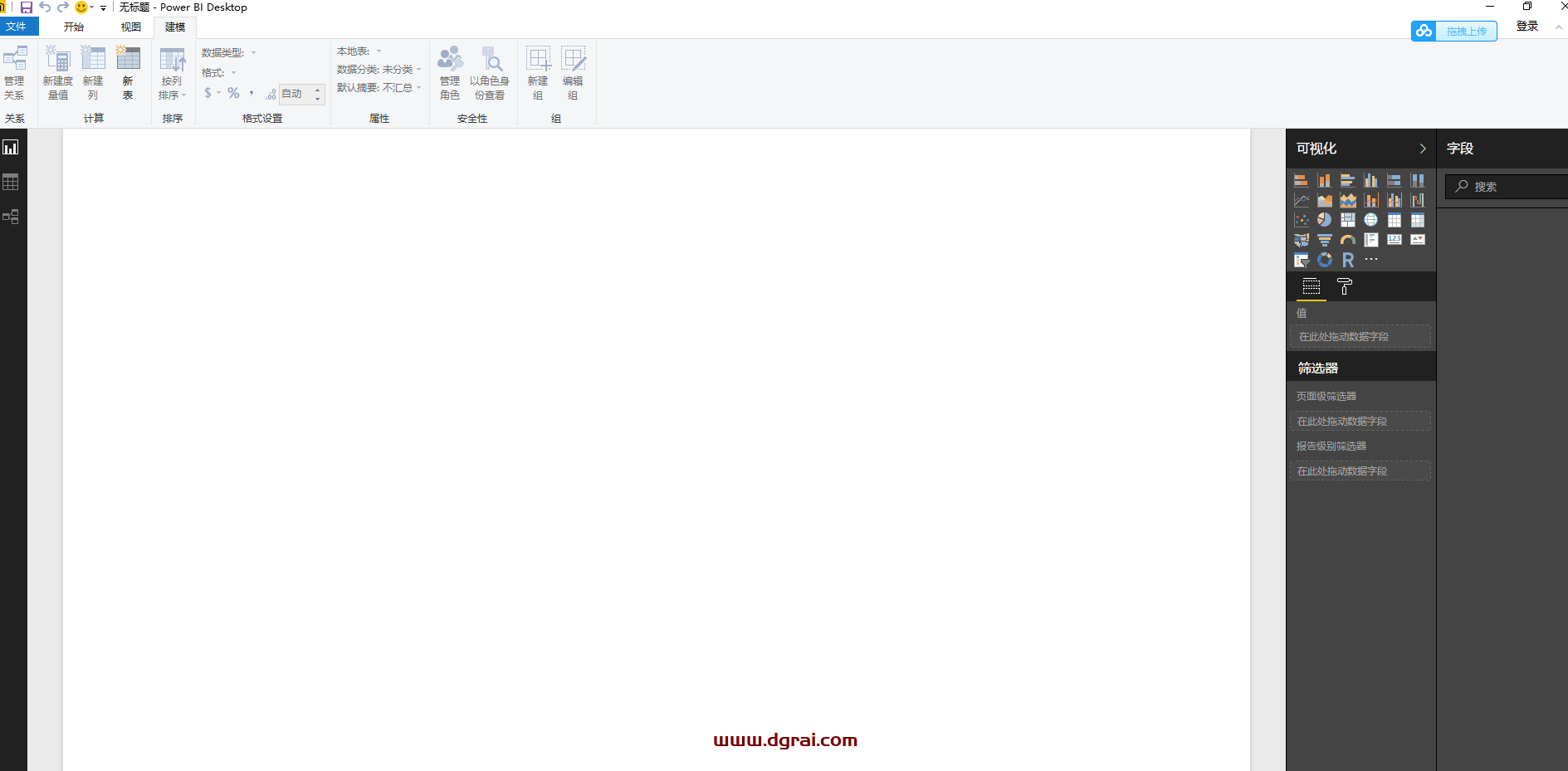Switch to Relationships view on left sidebar
The width and height of the screenshot is (1568, 771).
point(11,217)
